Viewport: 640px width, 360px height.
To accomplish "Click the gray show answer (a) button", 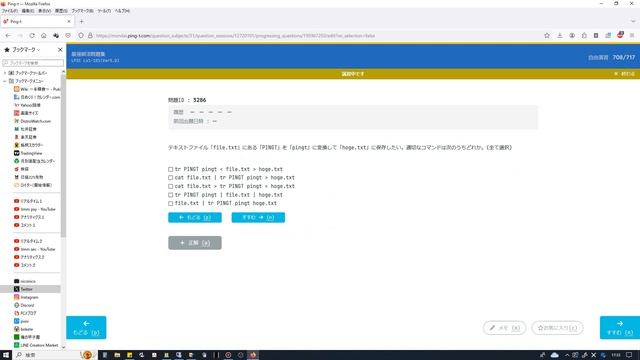I will (x=195, y=243).
